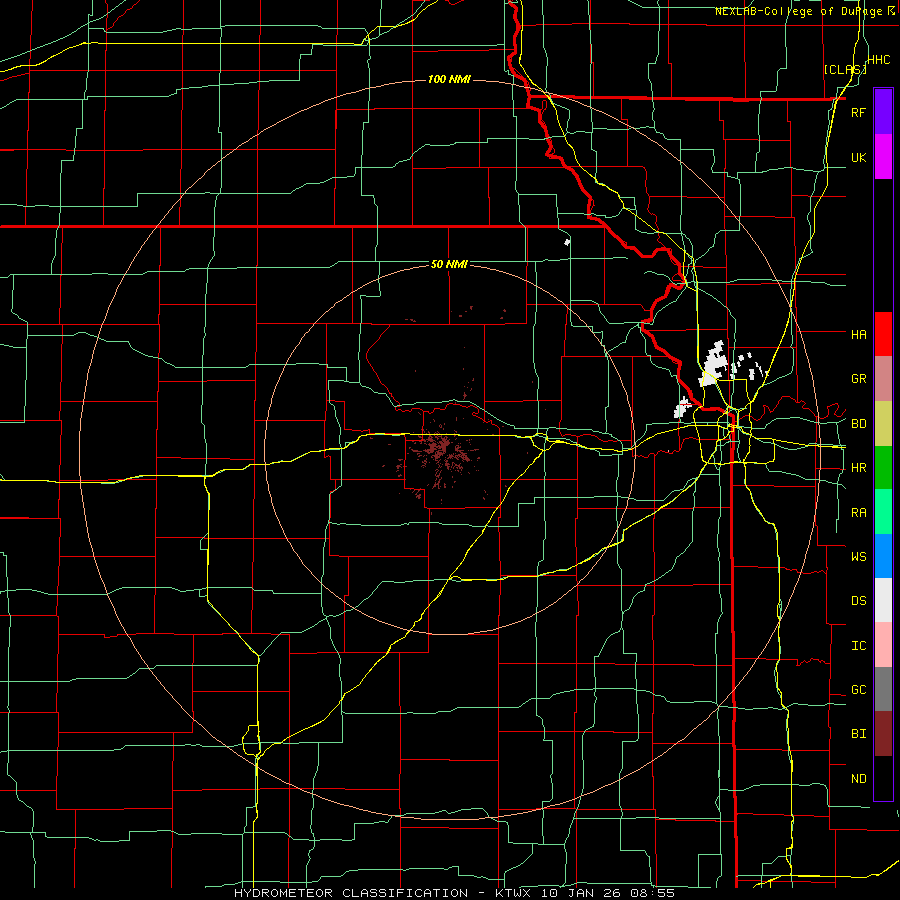Click the HR dark green legend swatch
Screen dimensions: 900x900
[883, 468]
